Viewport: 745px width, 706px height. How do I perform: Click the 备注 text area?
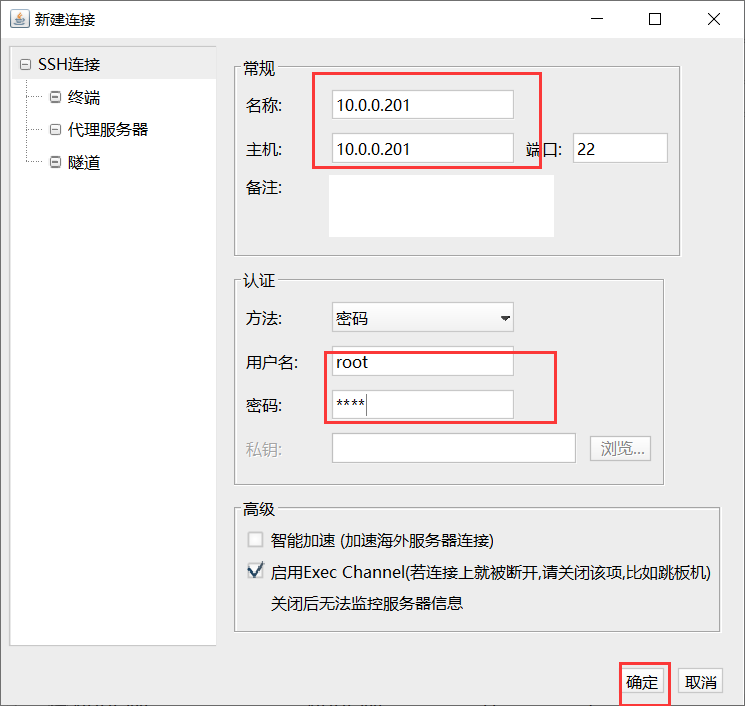click(x=441, y=206)
